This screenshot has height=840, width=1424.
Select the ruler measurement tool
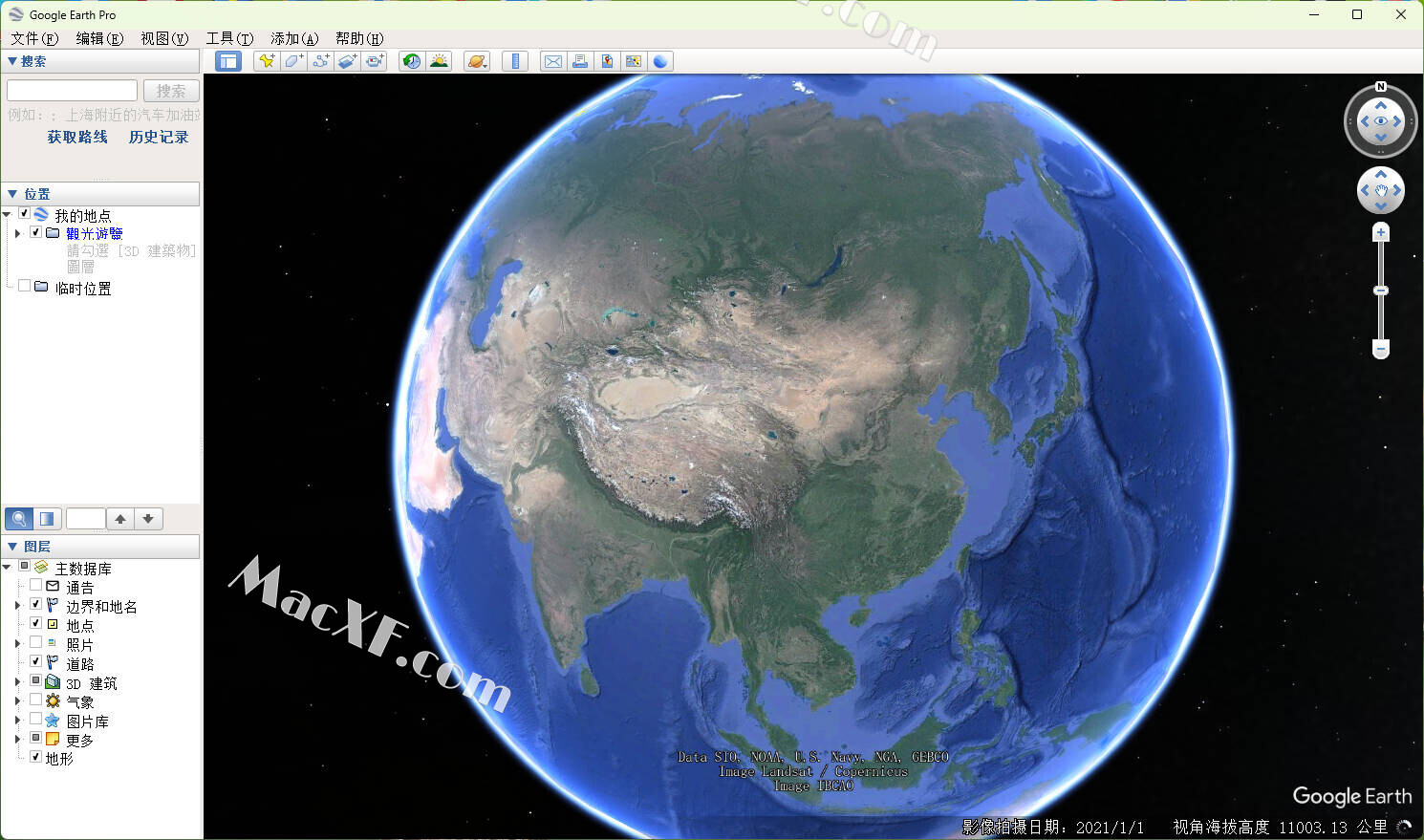[515, 61]
